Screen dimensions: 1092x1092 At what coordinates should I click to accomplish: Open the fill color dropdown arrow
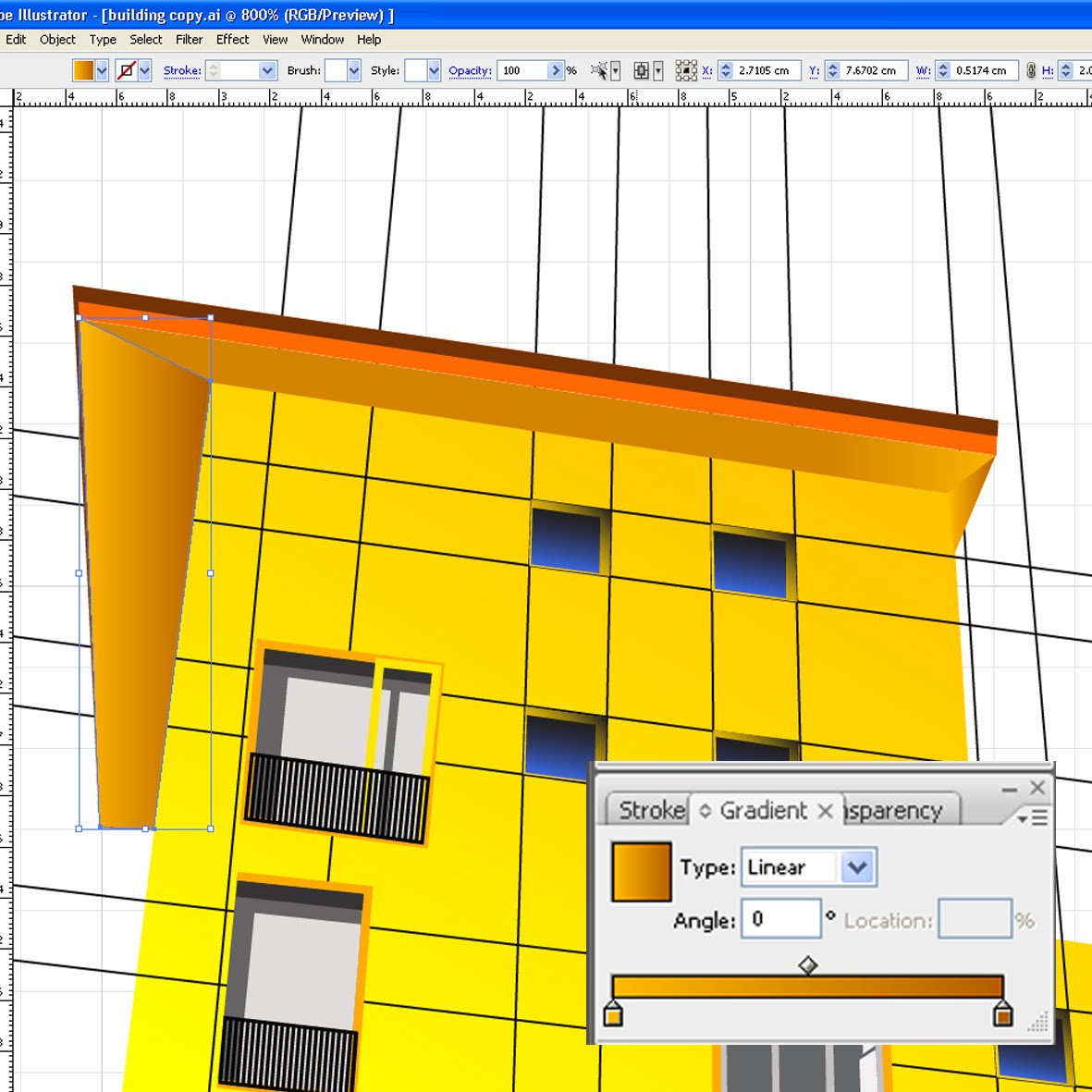(102, 70)
